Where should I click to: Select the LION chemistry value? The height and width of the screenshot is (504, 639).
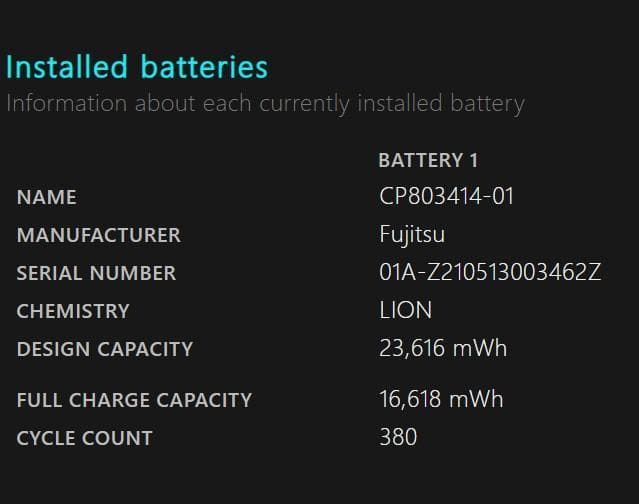[406, 310]
